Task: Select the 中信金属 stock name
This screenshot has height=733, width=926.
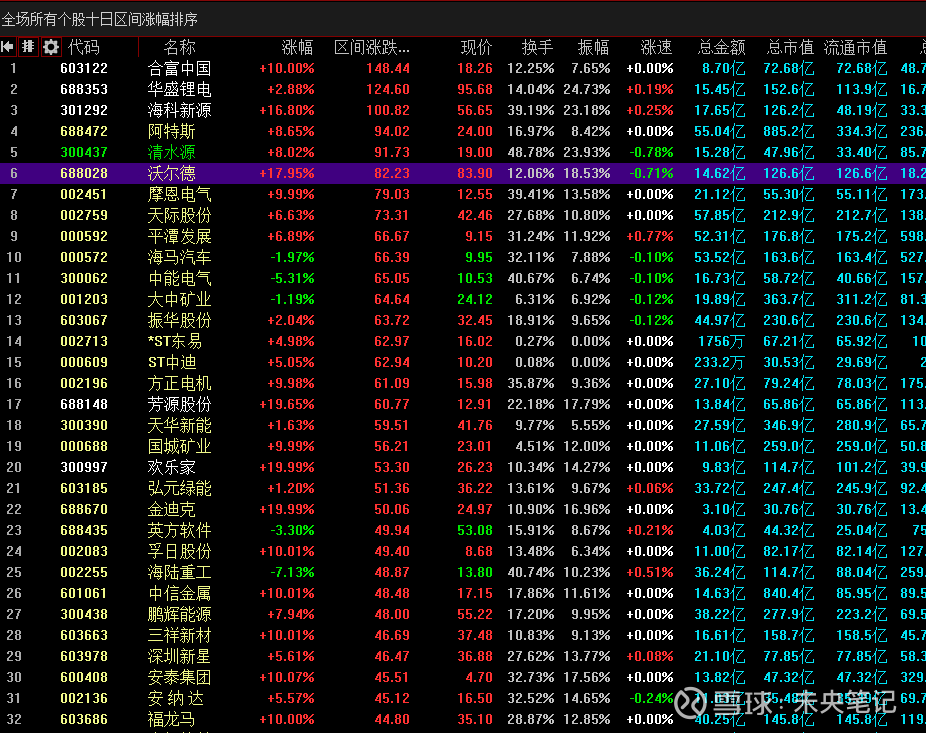Action: 180,593
